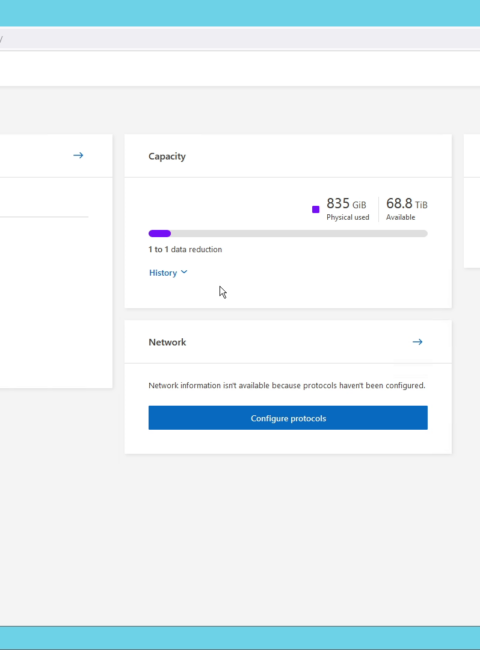The height and width of the screenshot is (650, 480).
Task: Click the purple Physical used legend square
Action: 316,209
